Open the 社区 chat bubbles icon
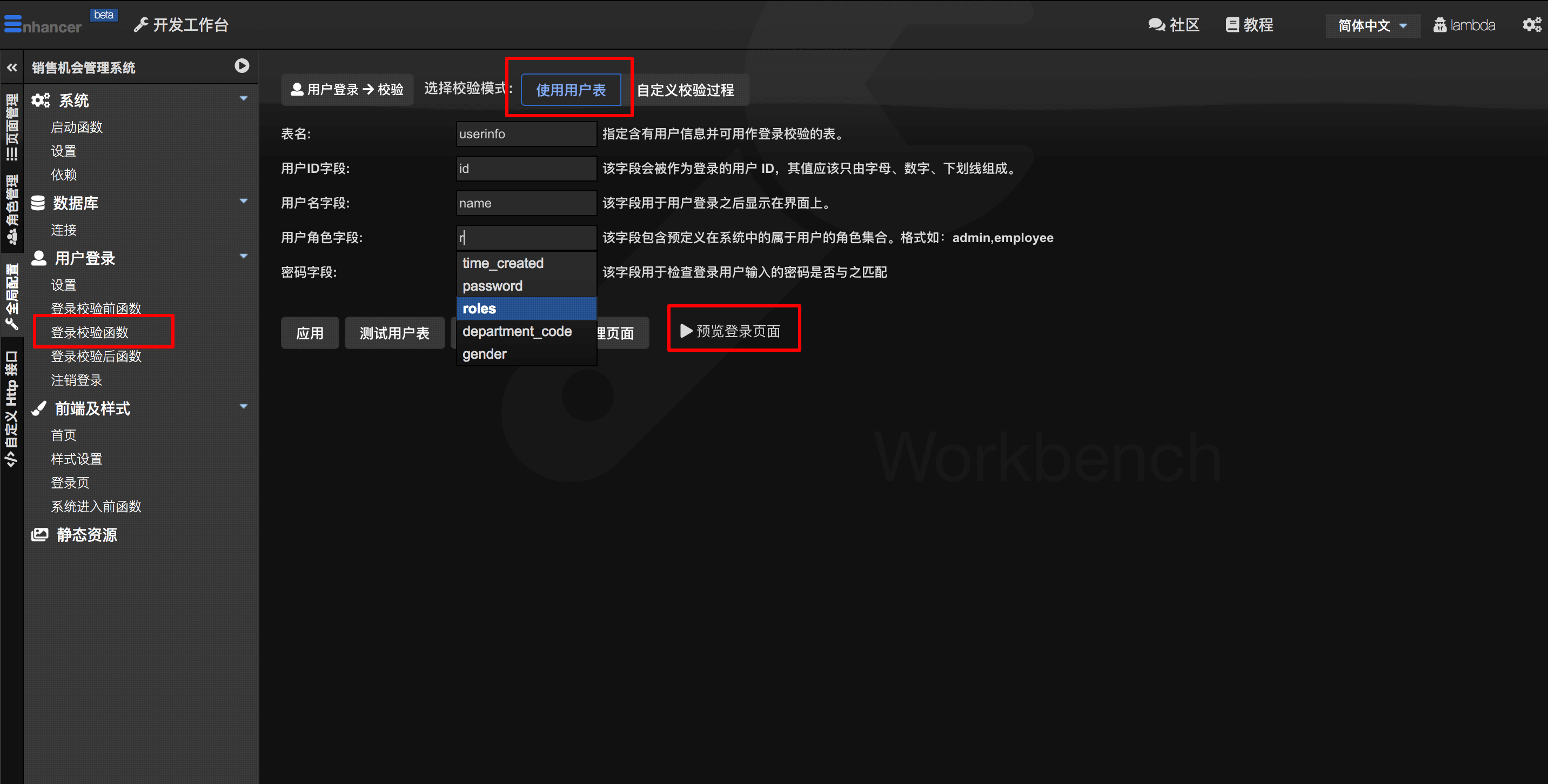Screen dimensions: 1548x784 [1156, 25]
